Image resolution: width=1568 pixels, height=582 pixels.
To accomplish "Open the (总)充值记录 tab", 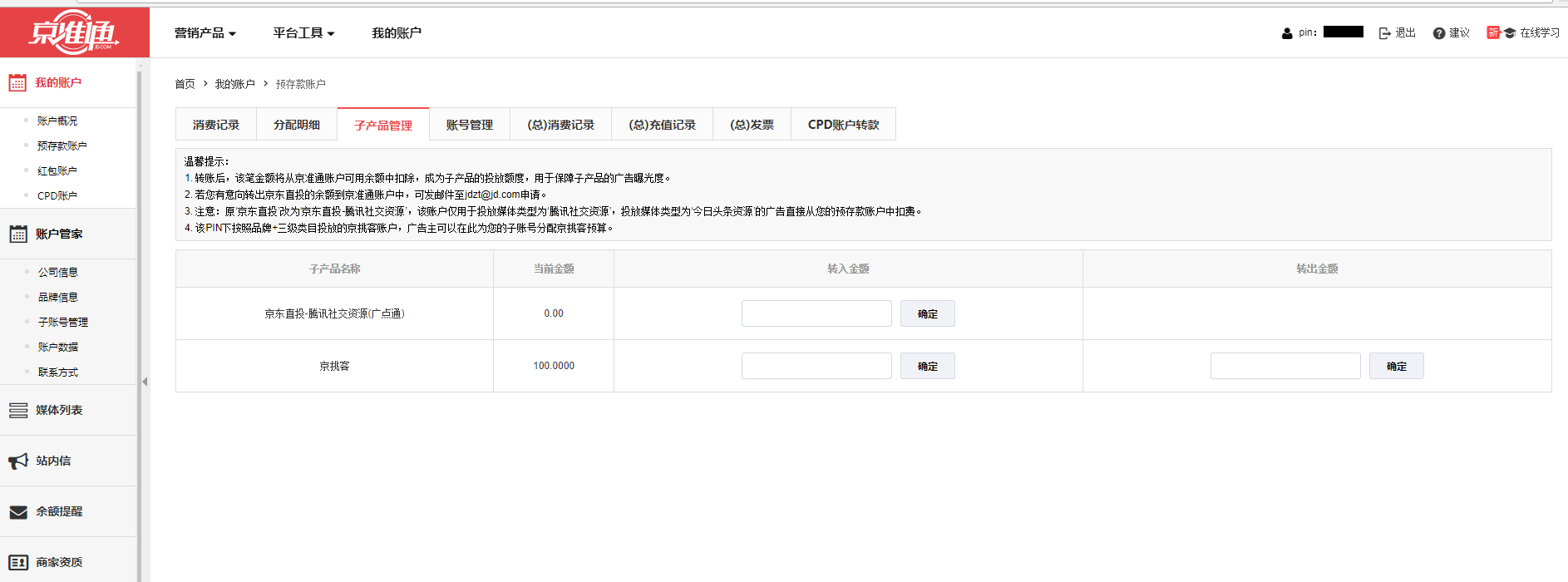I will tap(663, 125).
